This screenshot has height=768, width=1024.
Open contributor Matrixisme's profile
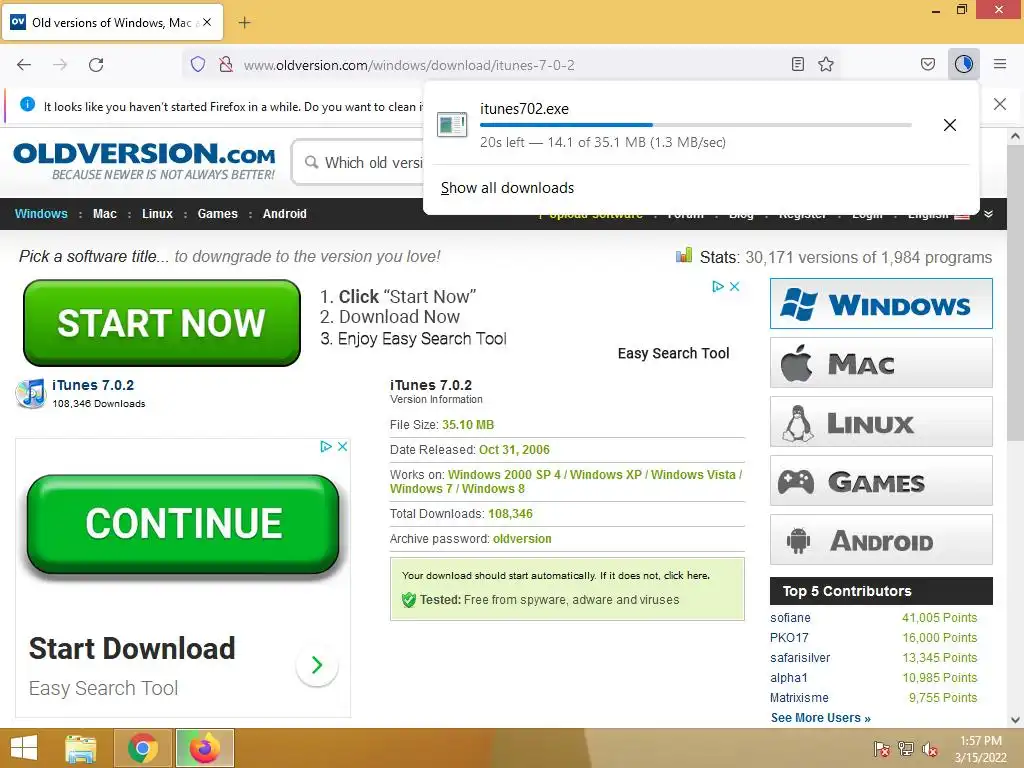point(799,697)
